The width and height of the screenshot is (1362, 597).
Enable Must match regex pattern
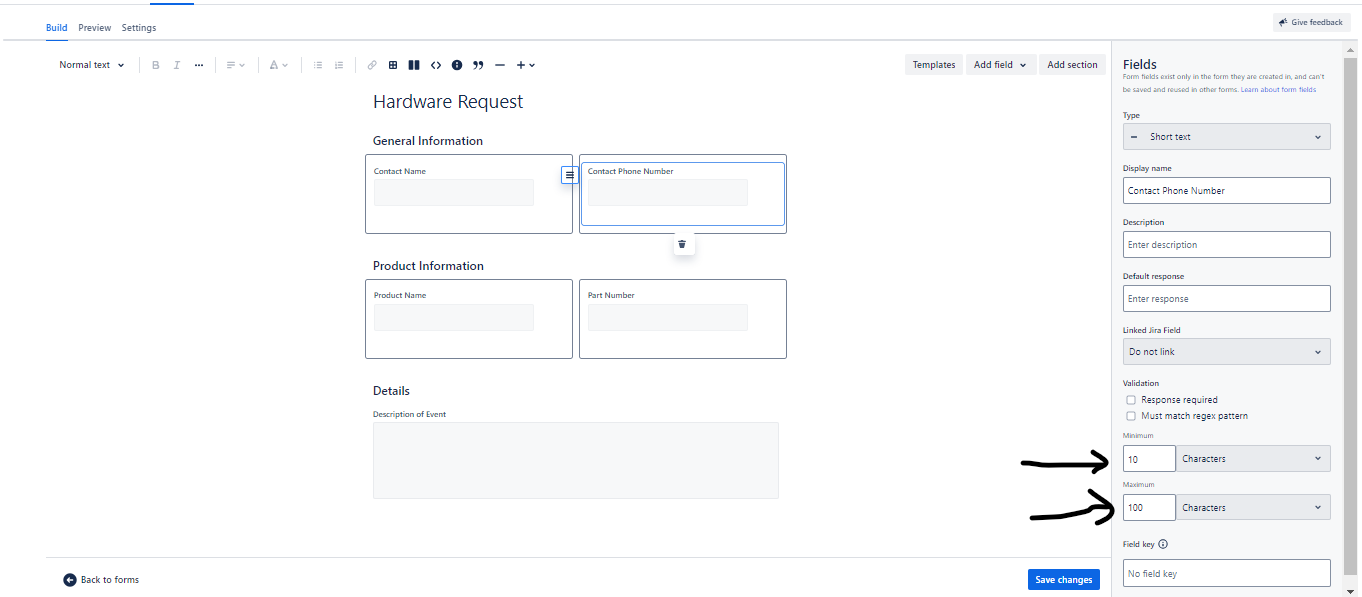click(x=1130, y=416)
